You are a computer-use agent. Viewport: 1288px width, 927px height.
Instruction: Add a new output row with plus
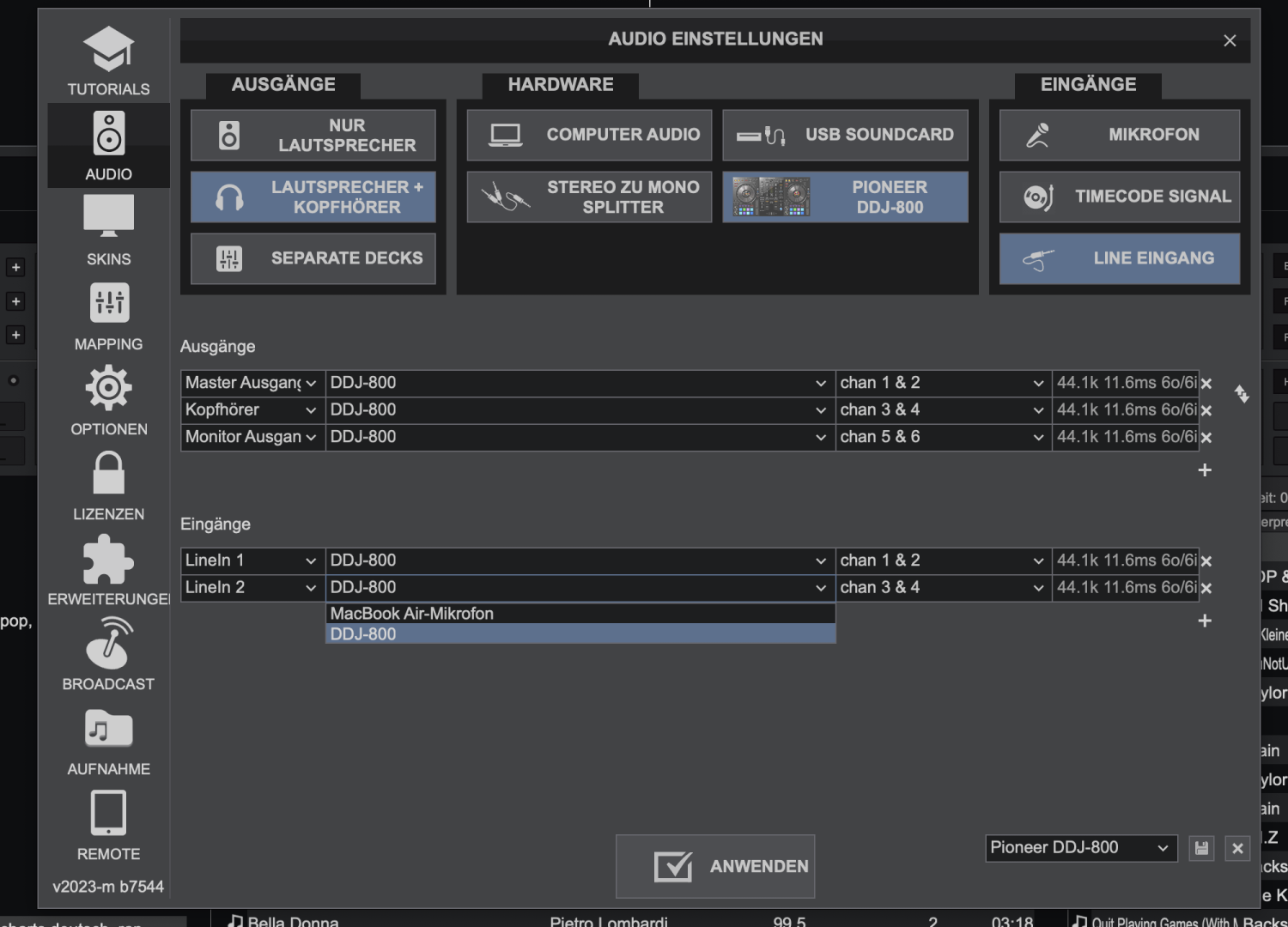[1205, 470]
